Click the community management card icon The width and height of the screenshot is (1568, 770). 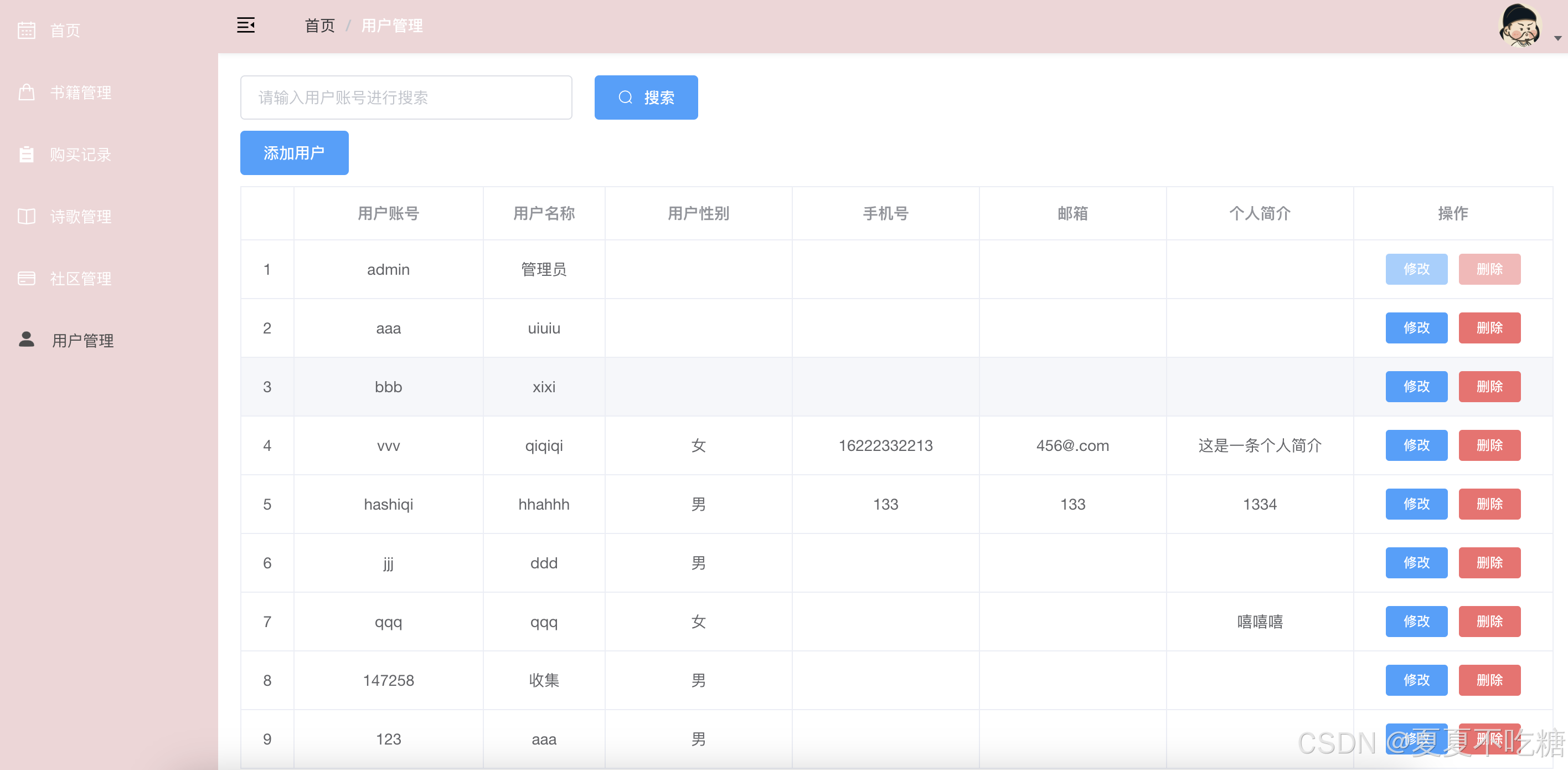pos(26,279)
